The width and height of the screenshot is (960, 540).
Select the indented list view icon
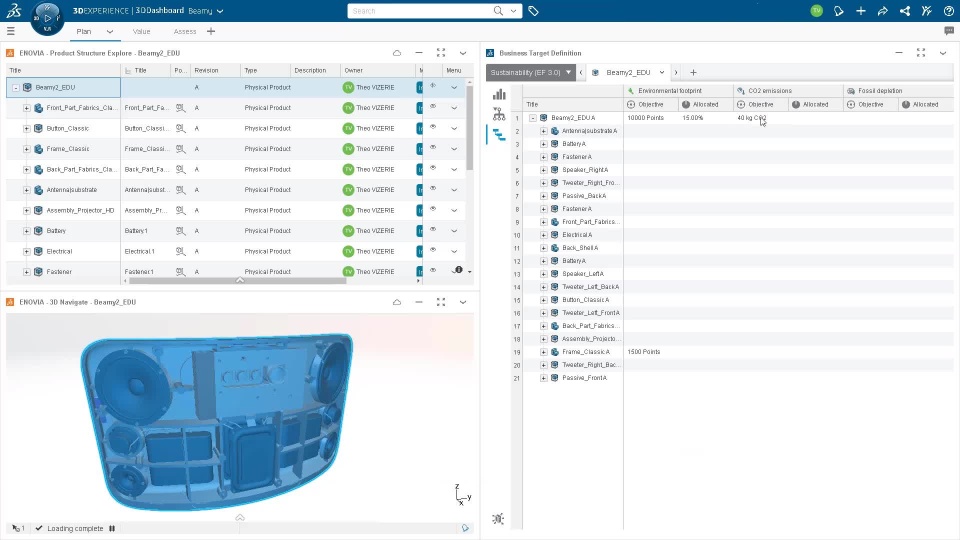tap(500, 135)
